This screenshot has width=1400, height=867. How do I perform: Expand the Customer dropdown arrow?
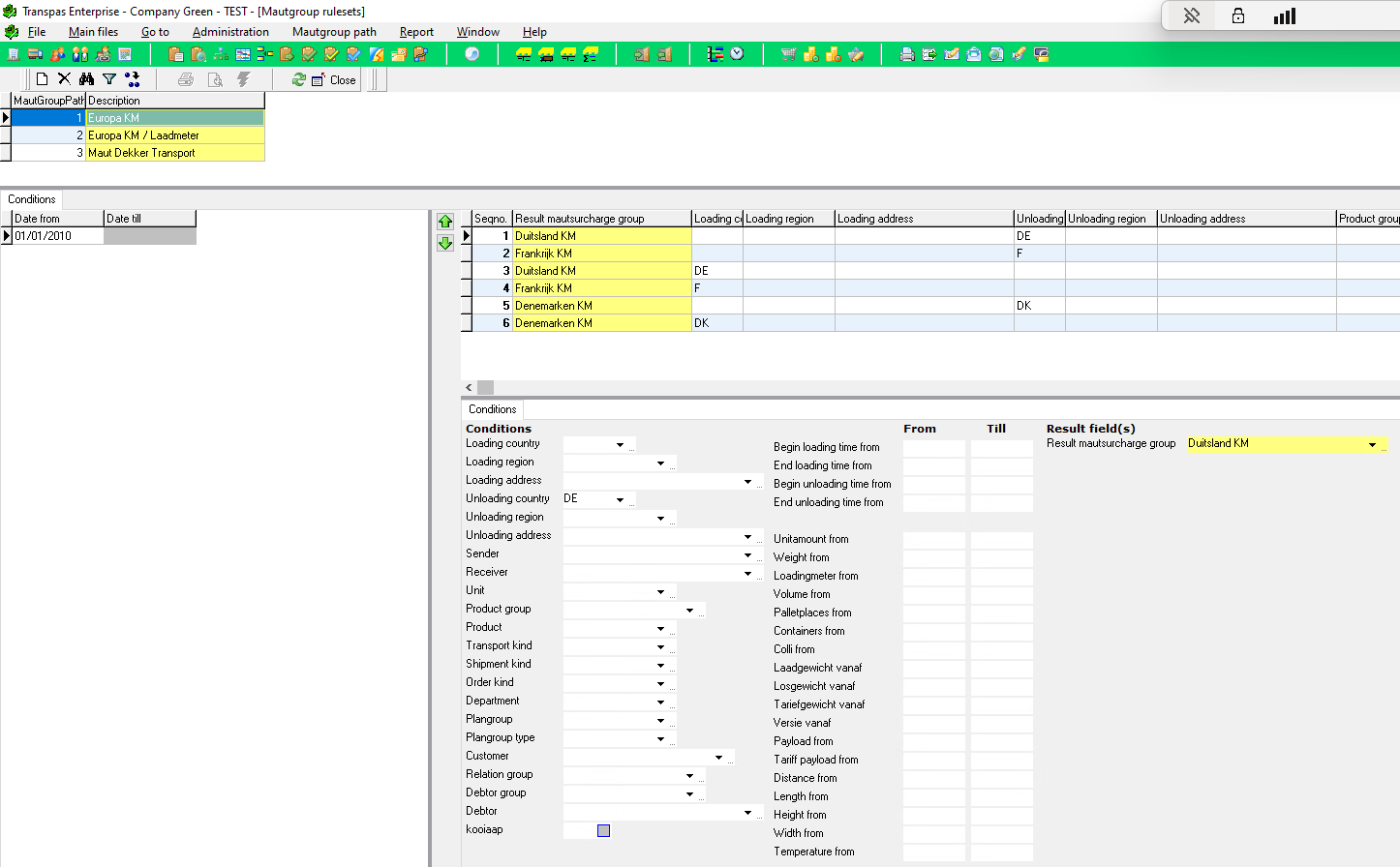pyautogui.click(x=718, y=758)
